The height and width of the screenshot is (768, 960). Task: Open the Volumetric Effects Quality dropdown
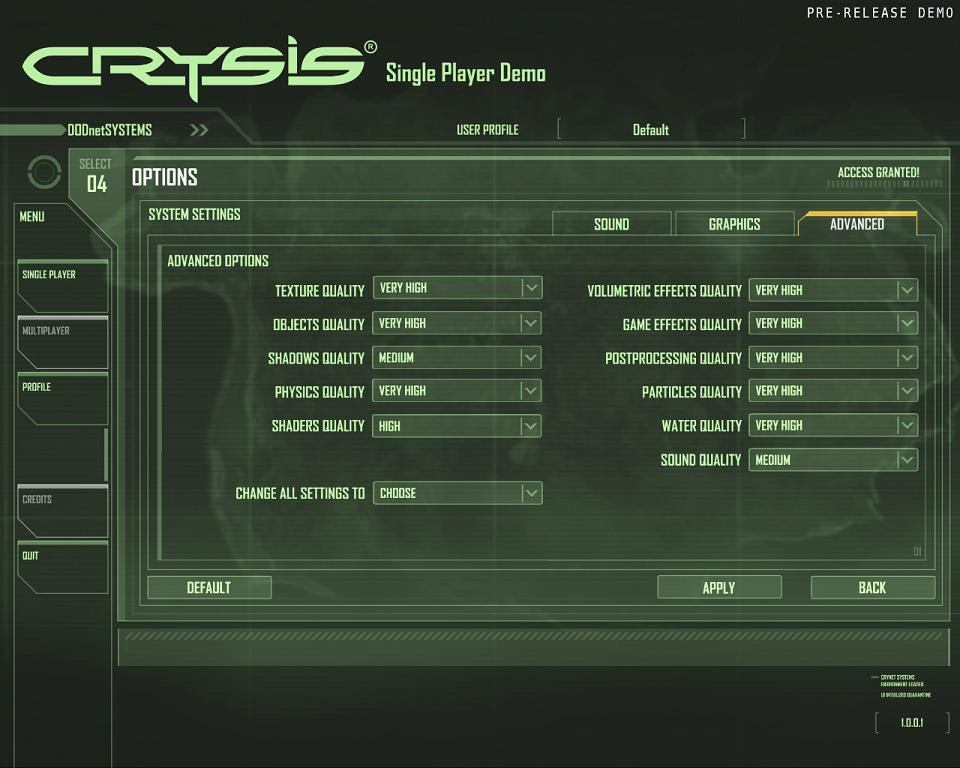coord(833,290)
